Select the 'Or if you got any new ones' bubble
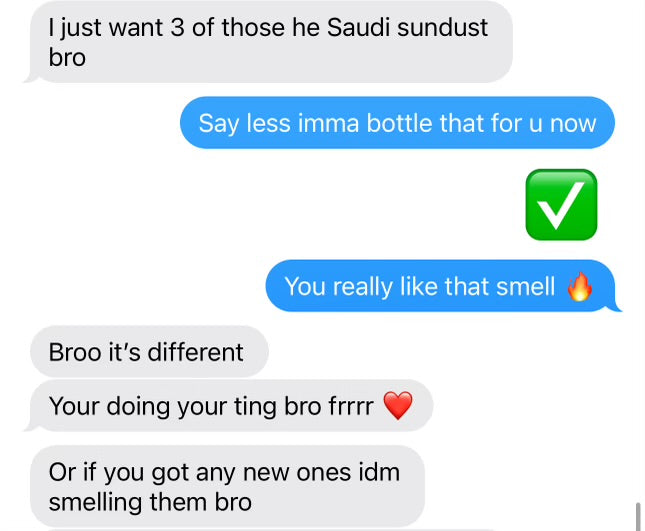 tap(227, 486)
